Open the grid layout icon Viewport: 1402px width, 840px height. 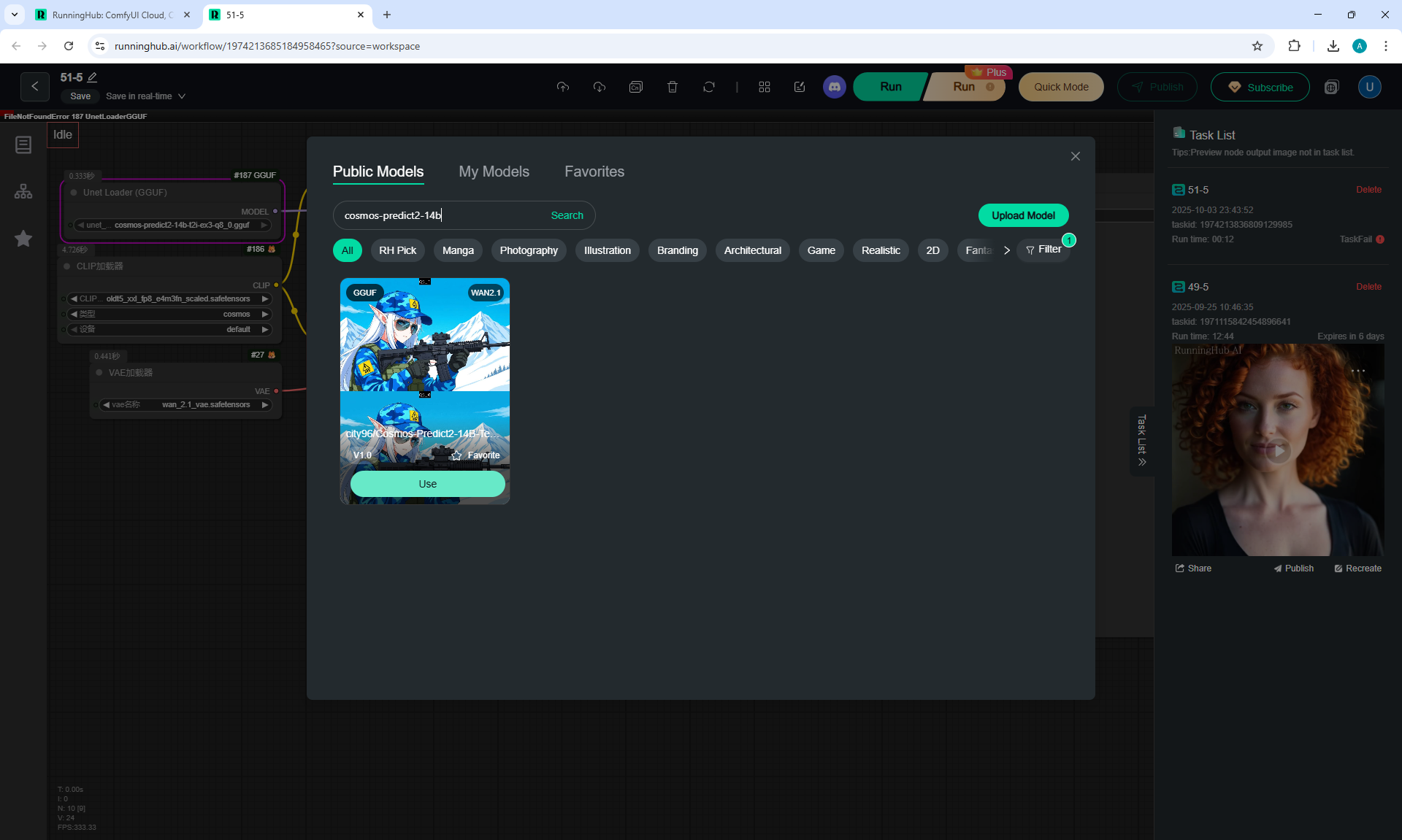point(764,87)
